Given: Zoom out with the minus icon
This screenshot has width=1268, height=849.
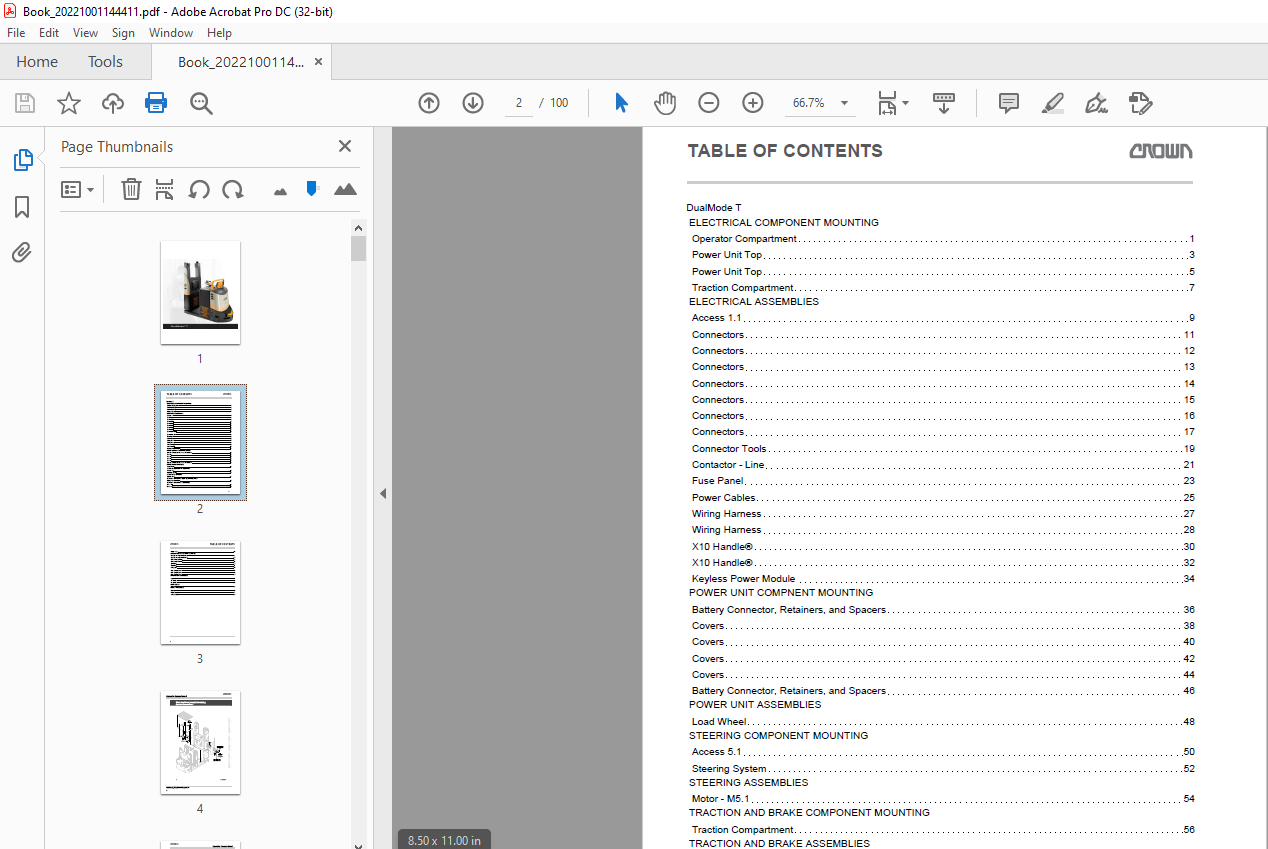Looking at the screenshot, I should [709, 103].
